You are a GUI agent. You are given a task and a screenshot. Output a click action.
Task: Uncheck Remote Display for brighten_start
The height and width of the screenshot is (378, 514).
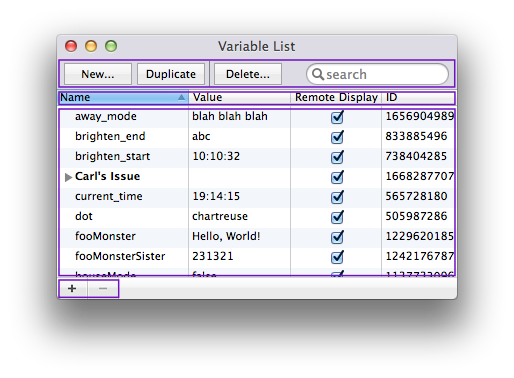[x=337, y=157]
